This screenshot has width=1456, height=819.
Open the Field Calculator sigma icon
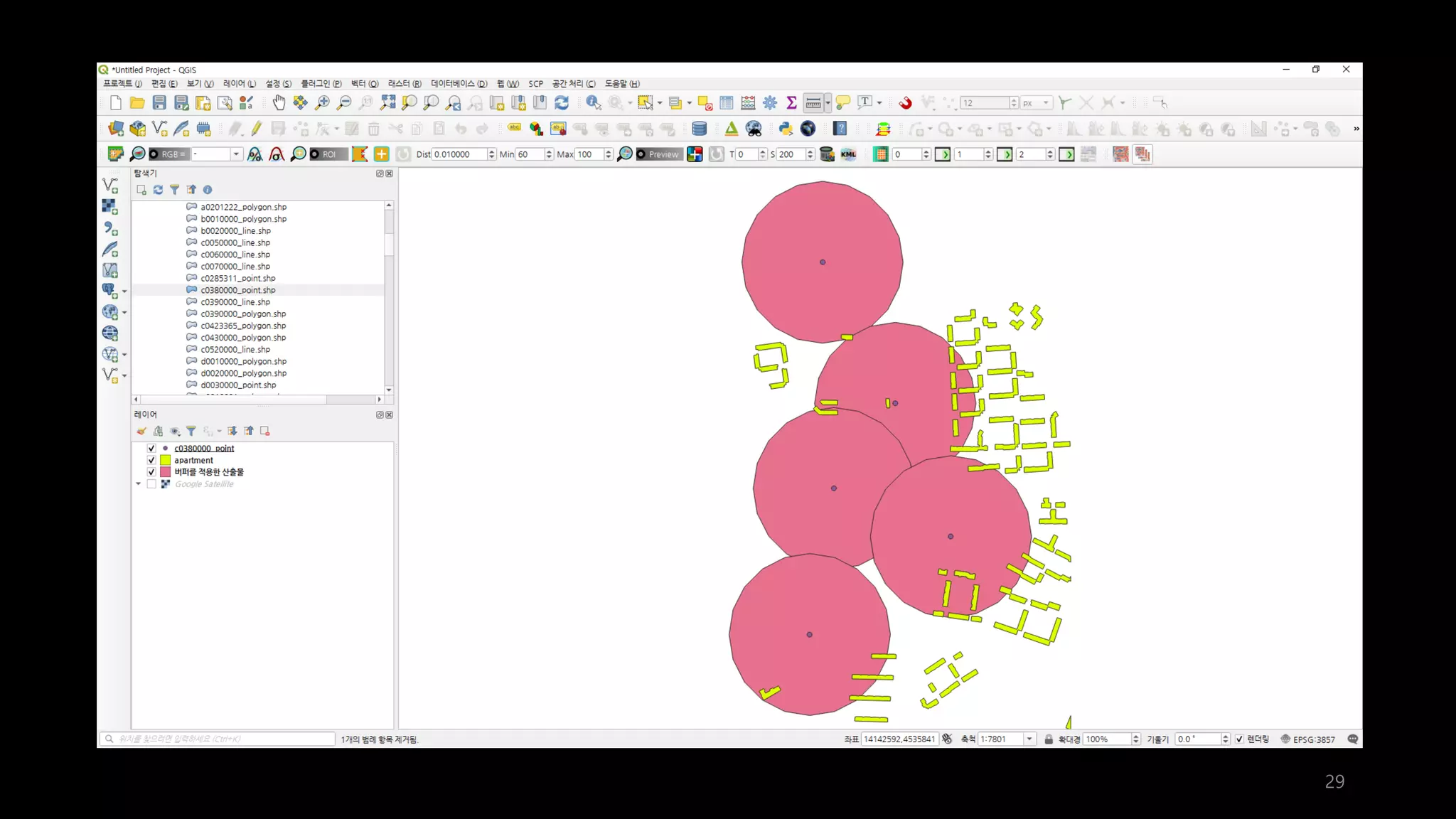(791, 103)
